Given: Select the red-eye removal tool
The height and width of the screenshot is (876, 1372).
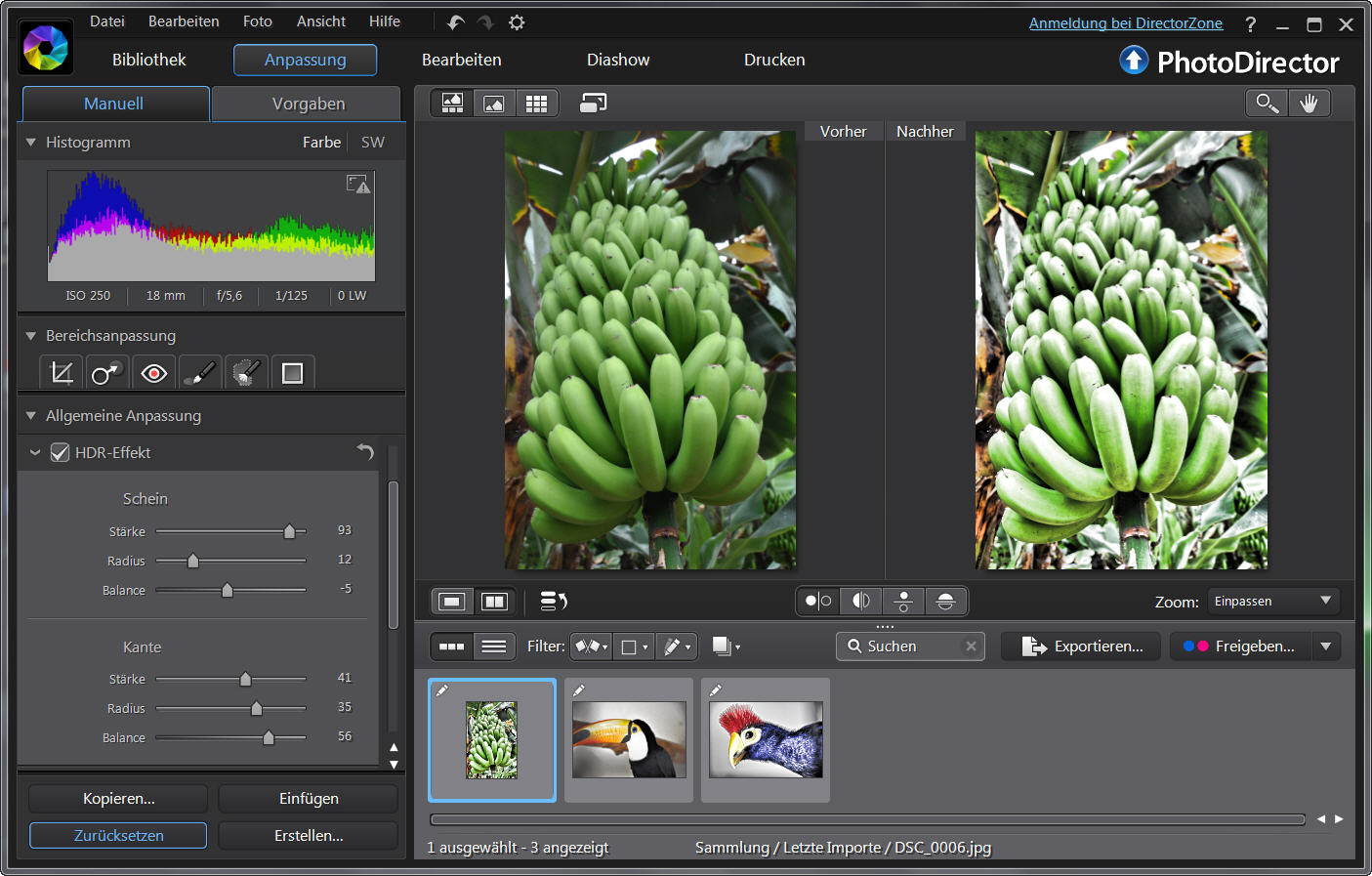Looking at the screenshot, I should tap(153, 373).
